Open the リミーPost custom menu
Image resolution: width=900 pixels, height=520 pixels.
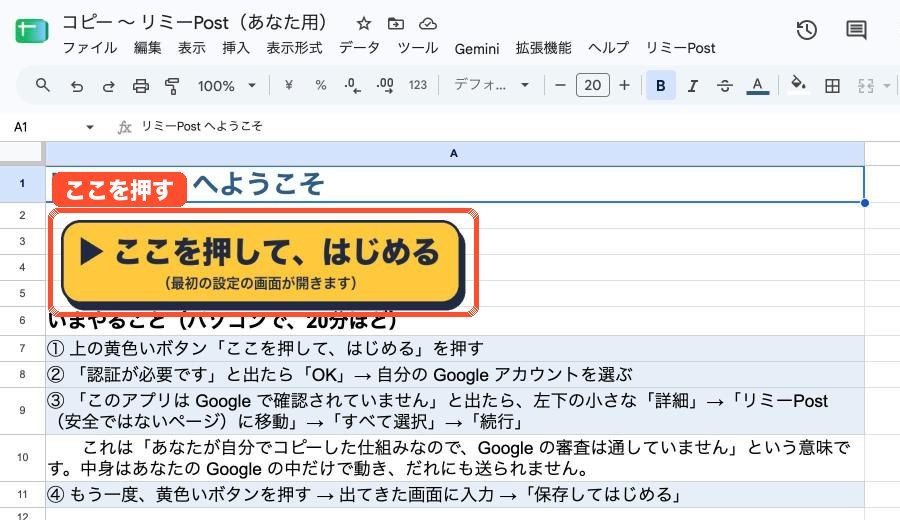(x=680, y=48)
